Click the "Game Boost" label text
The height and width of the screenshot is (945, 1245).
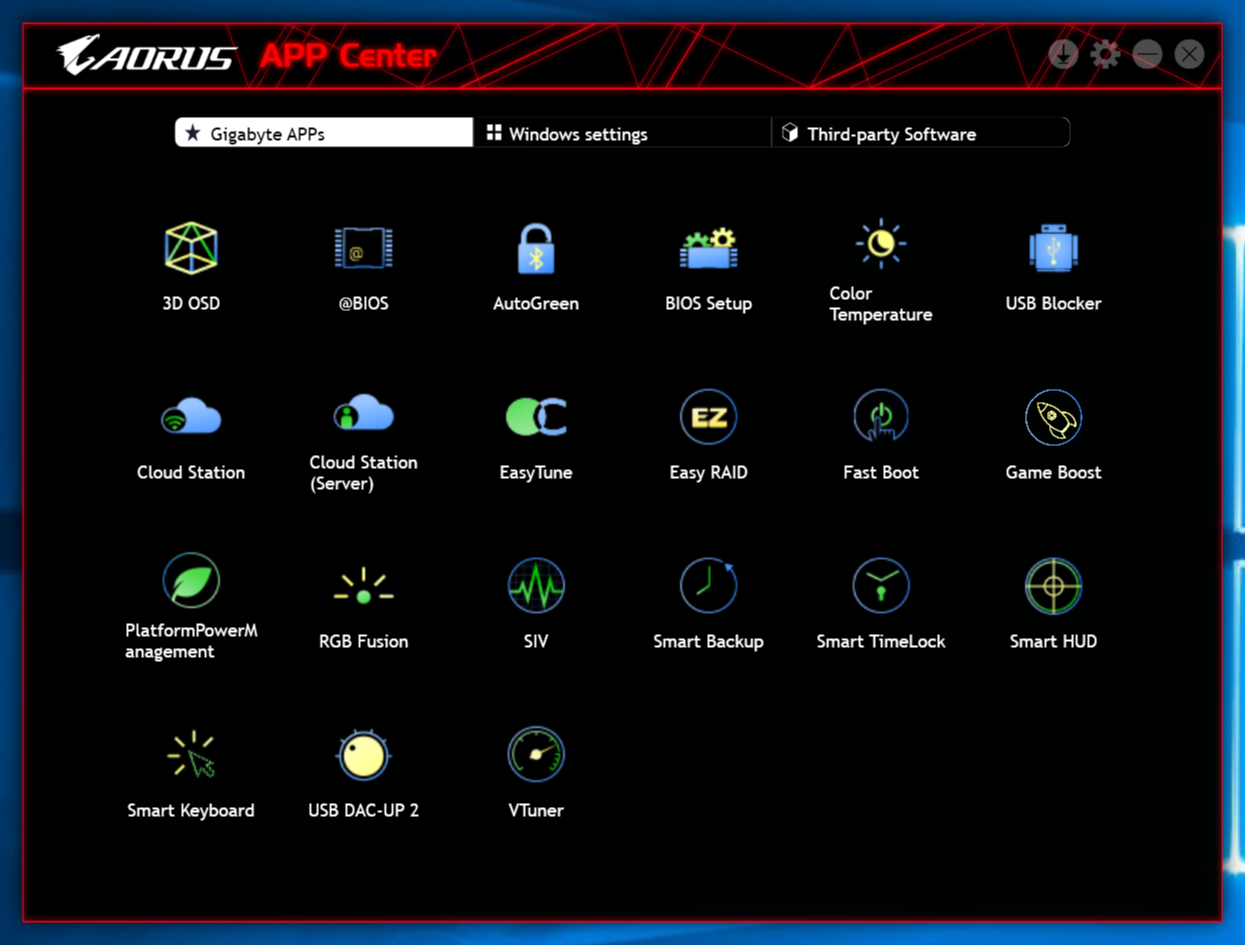pos(1053,473)
